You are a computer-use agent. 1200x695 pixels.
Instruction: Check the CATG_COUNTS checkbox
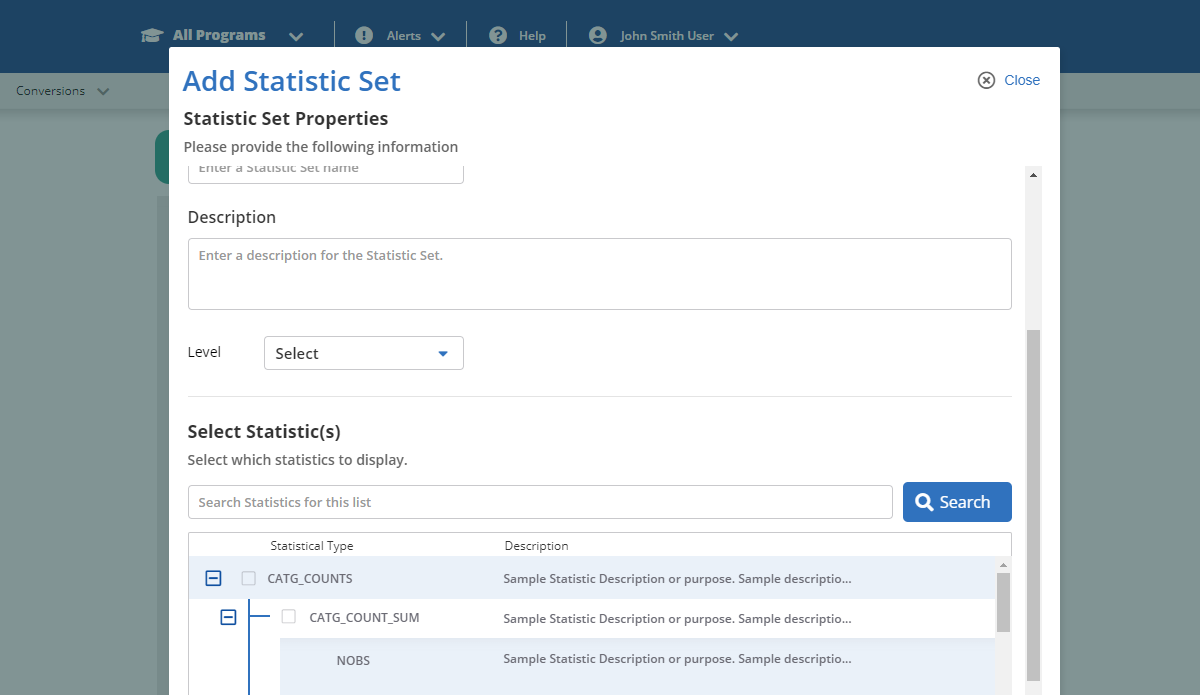[249, 578]
